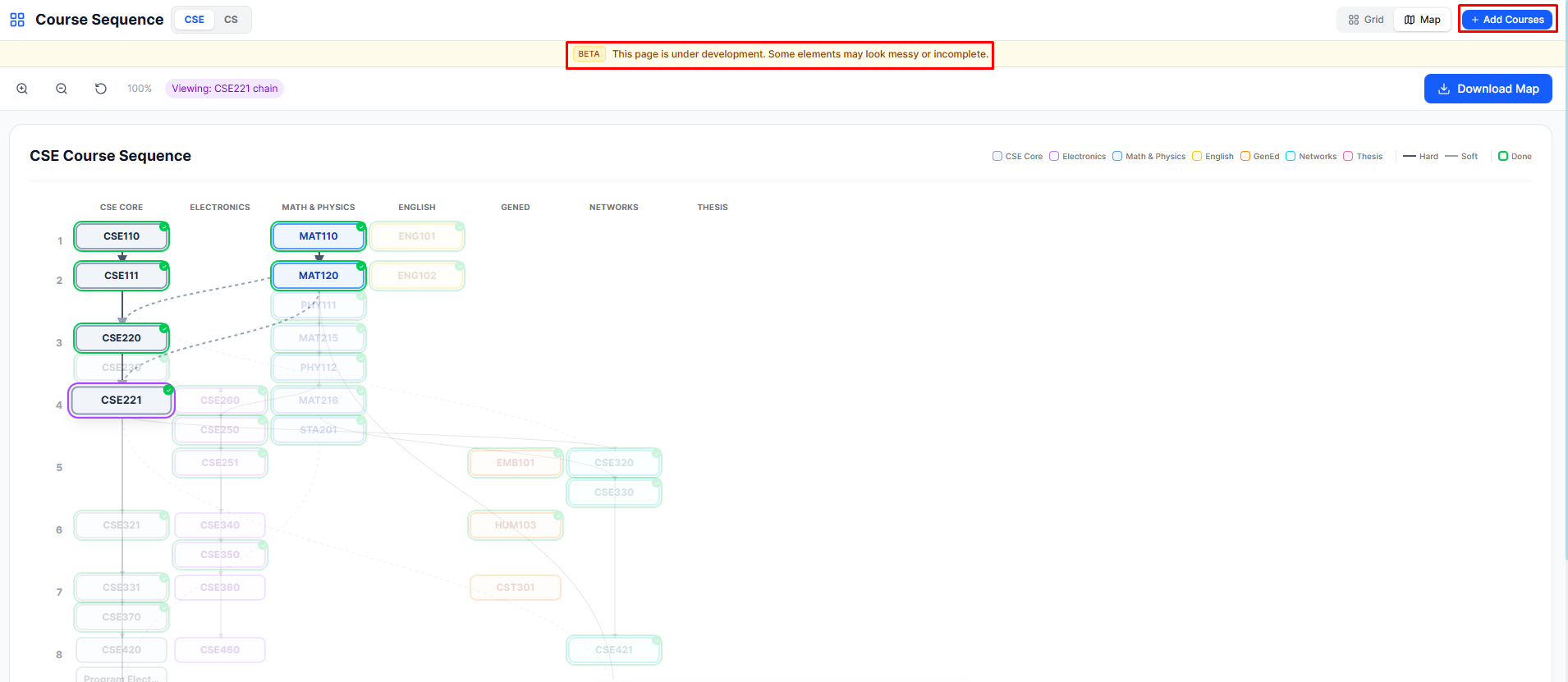Click the Download Map button
The width and height of the screenshot is (1568, 682).
coord(1488,89)
